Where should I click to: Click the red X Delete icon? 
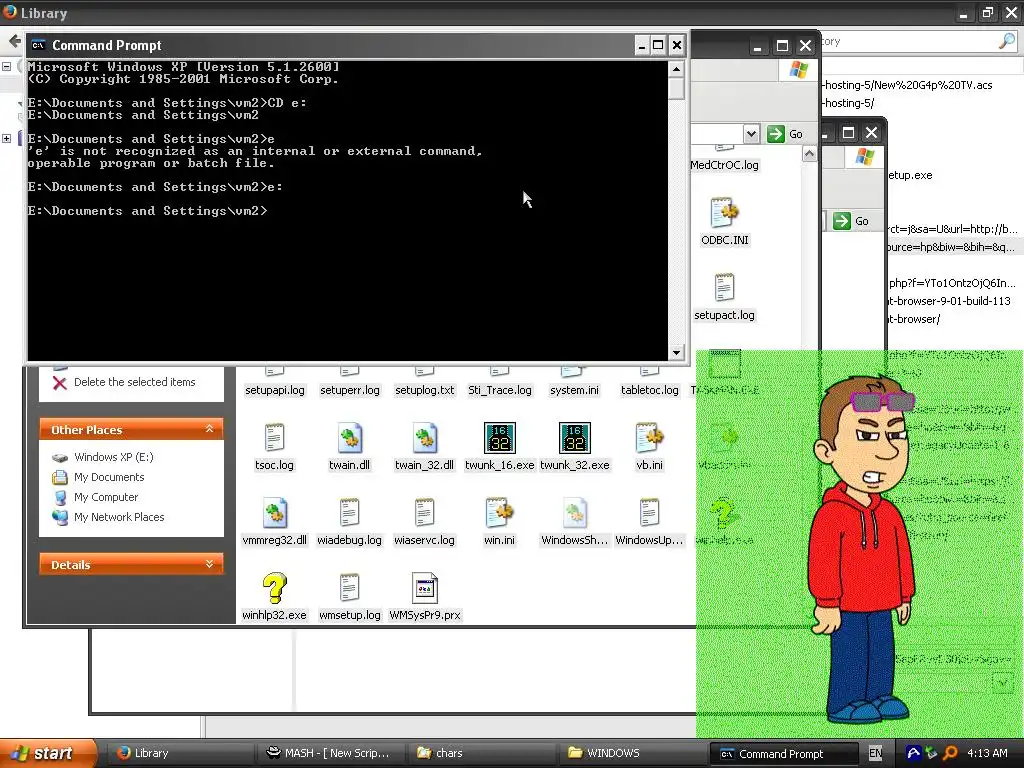(59, 383)
